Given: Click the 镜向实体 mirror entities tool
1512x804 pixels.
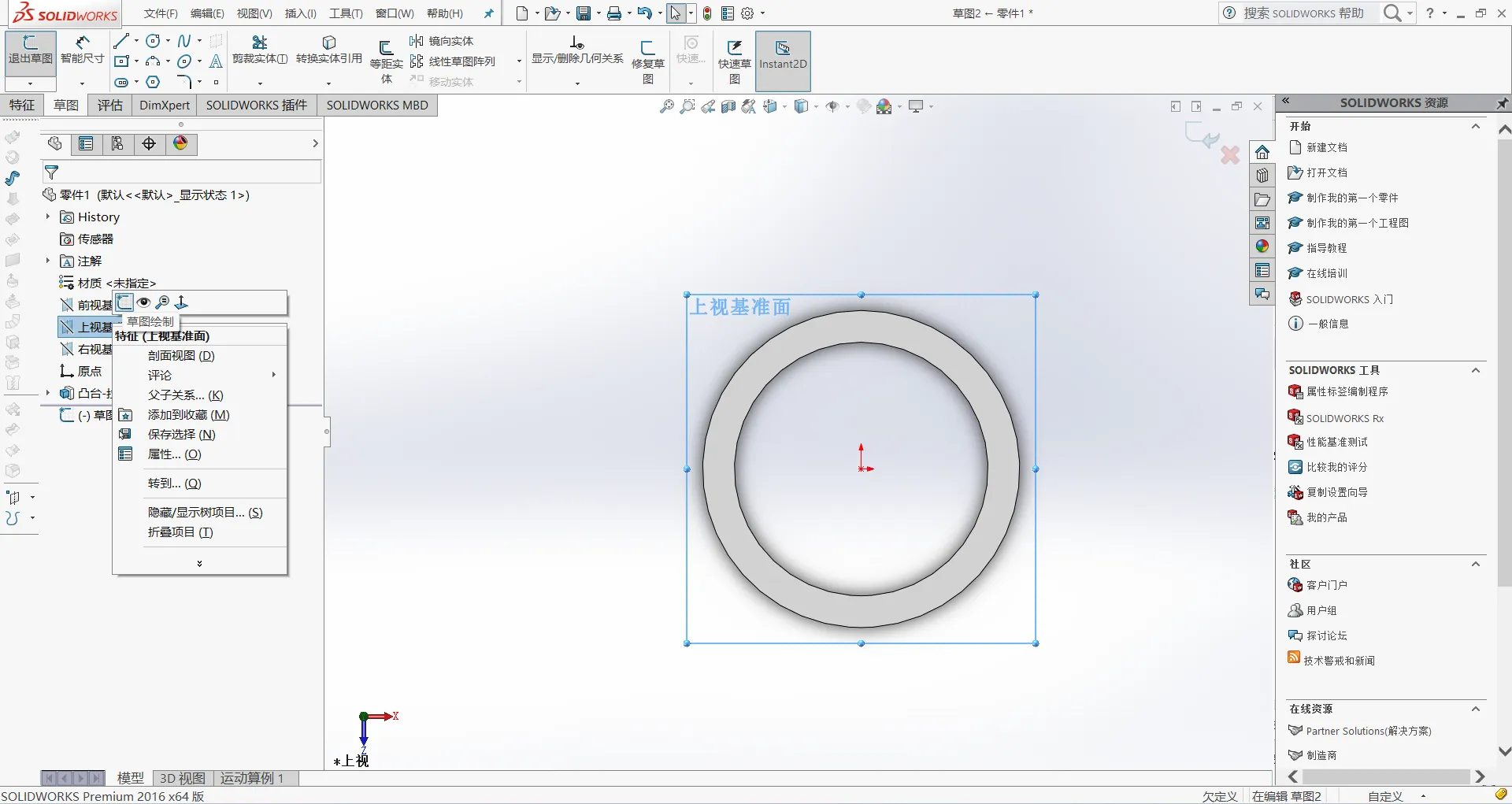Looking at the screenshot, I should pyautogui.click(x=442, y=41).
